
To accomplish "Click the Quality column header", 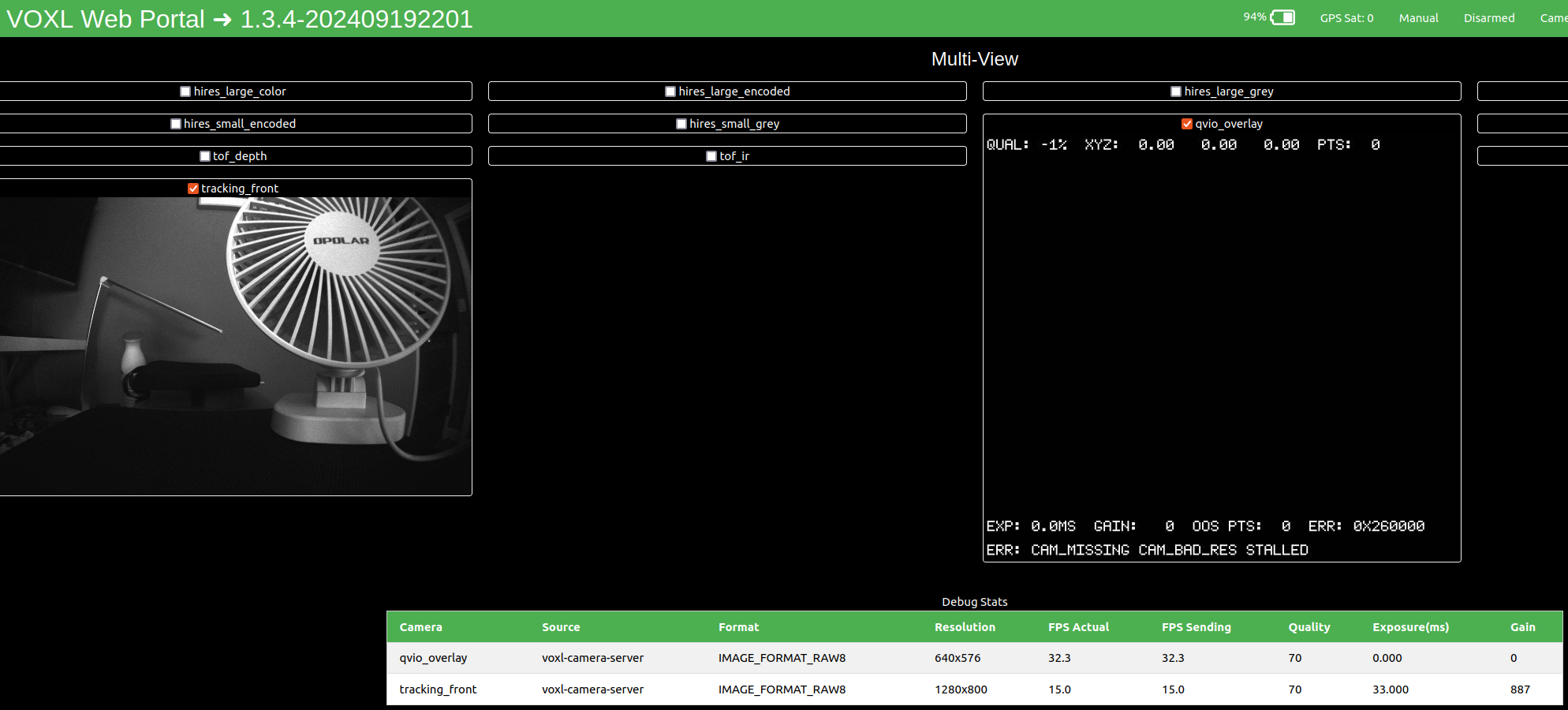I will [1309, 627].
